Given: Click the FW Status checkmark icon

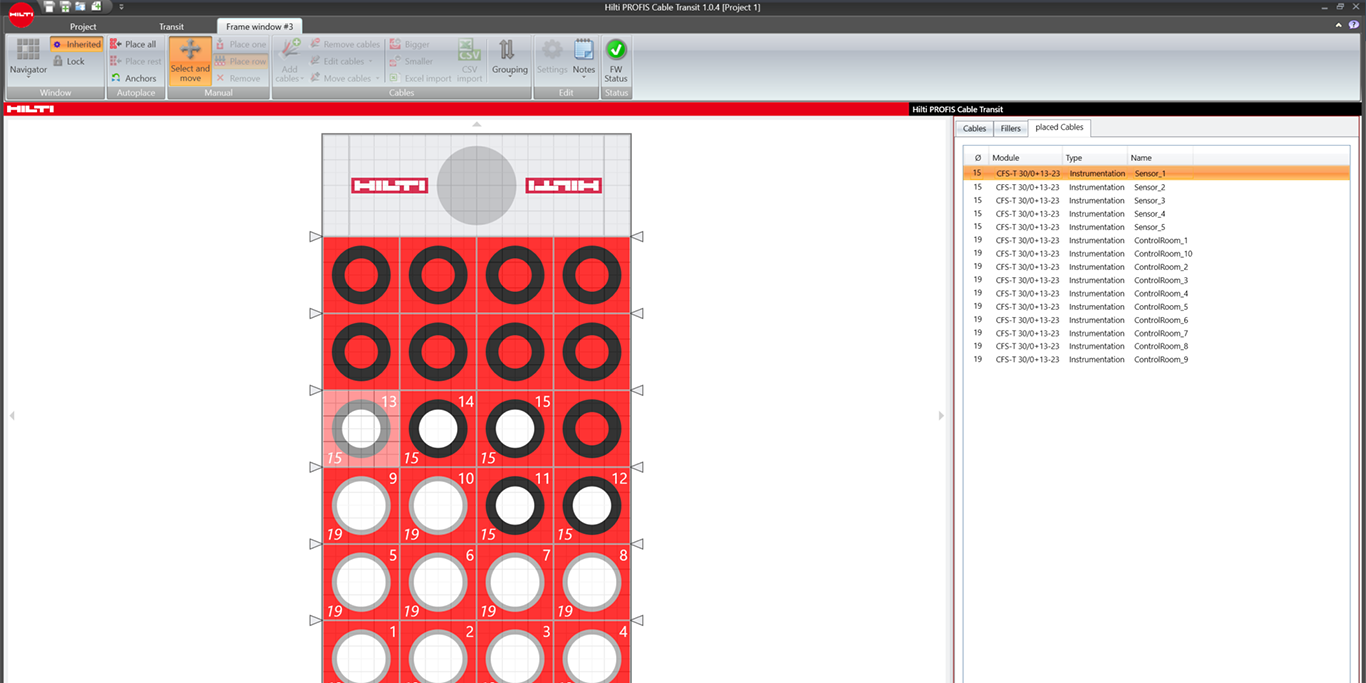Looking at the screenshot, I should click(616, 50).
